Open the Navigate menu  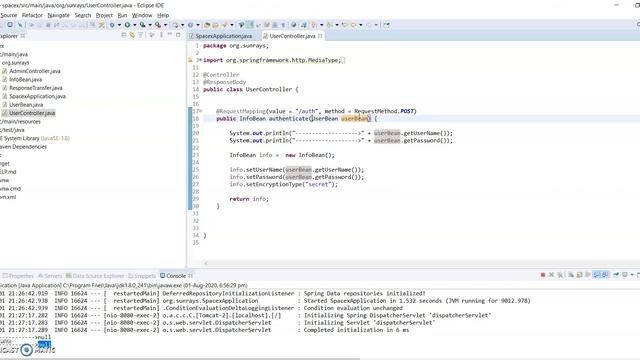pyautogui.click(x=58, y=15)
